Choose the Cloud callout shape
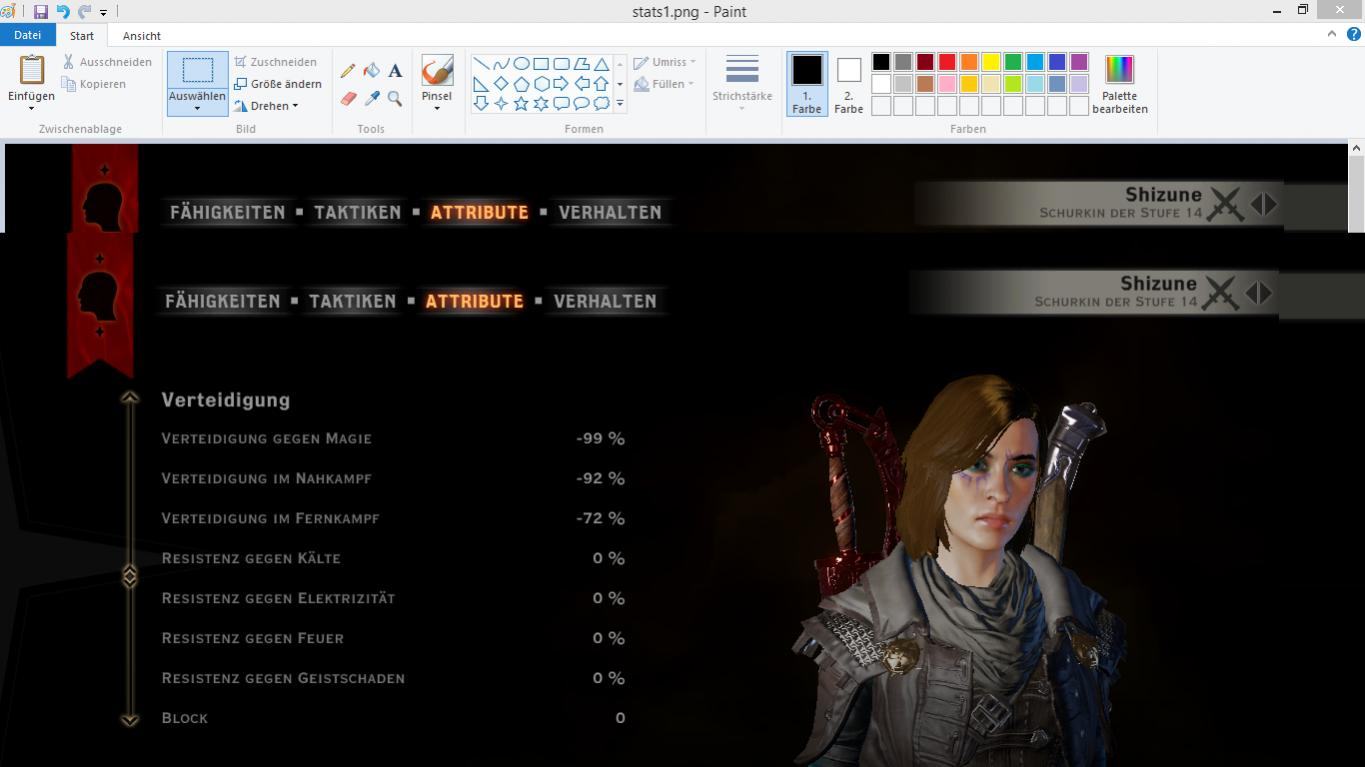Screen dimensions: 1365x767 tap(601, 103)
